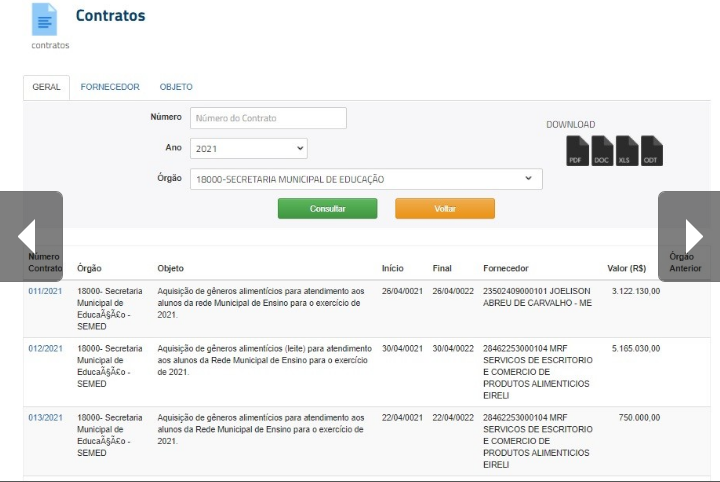The image size is (720, 482).
Task: Click the Início column header
Action: [x=393, y=269]
